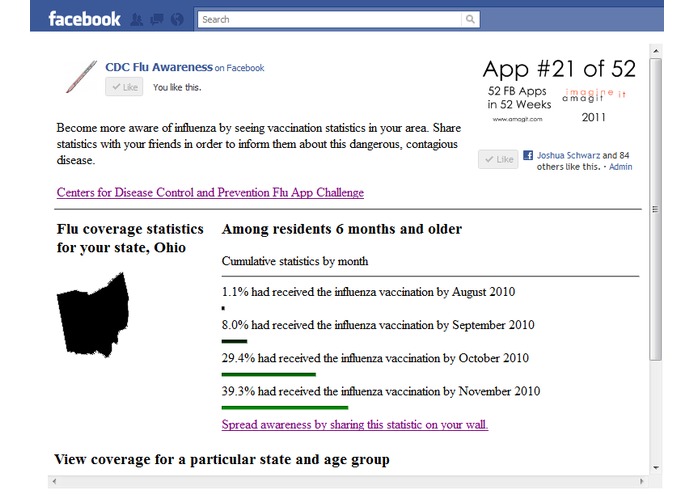Screen dimensions: 695x494
Task: Click the '29.4% had received' October statistic
Action: [375, 358]
